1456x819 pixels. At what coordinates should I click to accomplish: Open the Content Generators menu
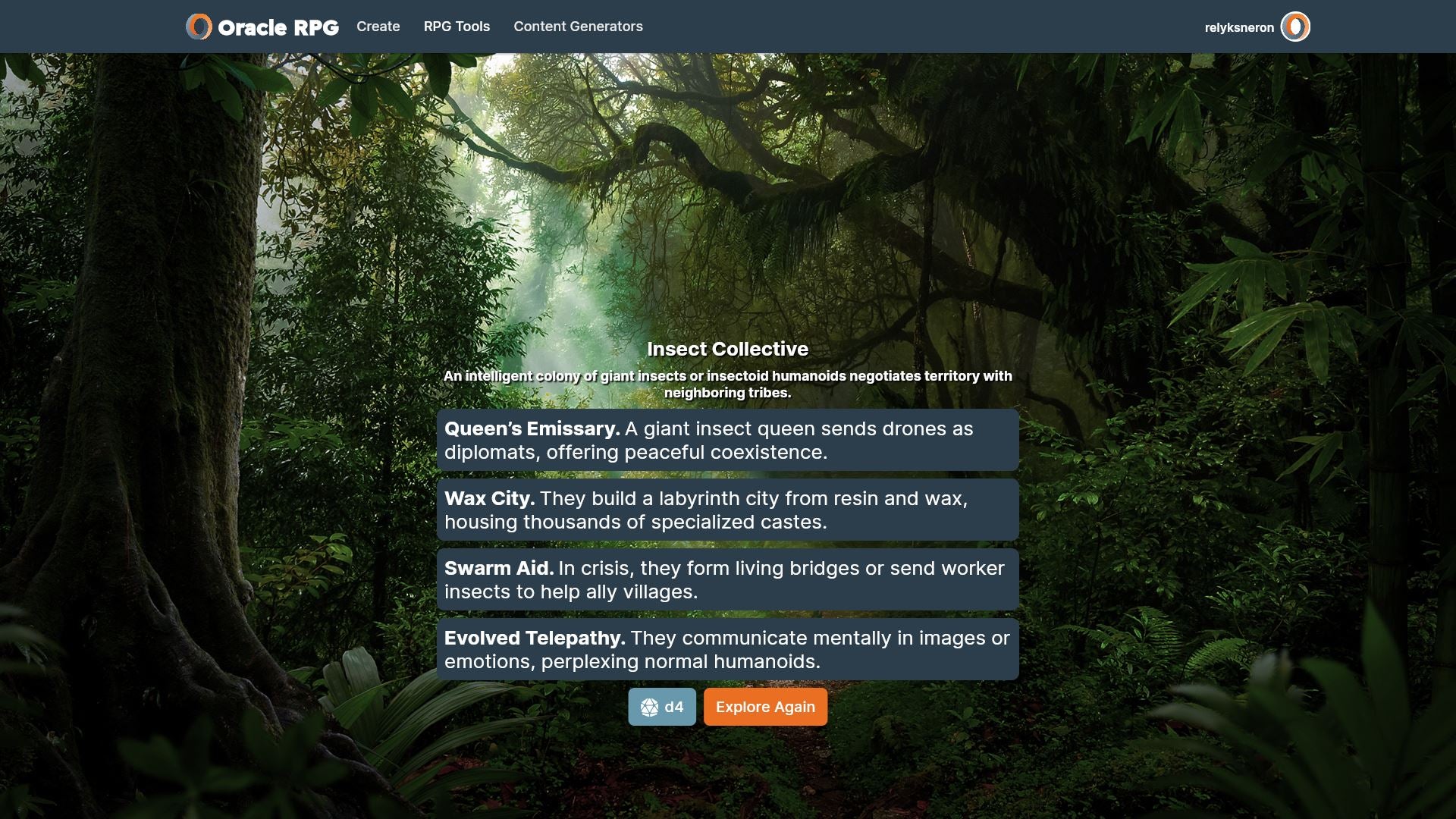pos(578,27)
